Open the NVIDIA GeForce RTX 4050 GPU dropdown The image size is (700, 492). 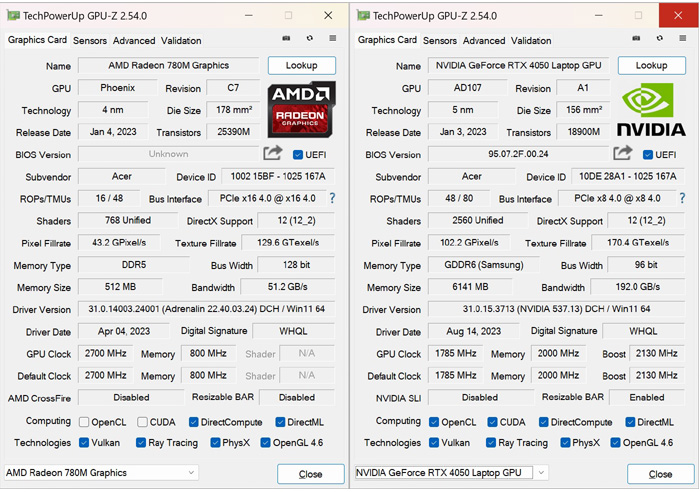[x=450, y=473]
